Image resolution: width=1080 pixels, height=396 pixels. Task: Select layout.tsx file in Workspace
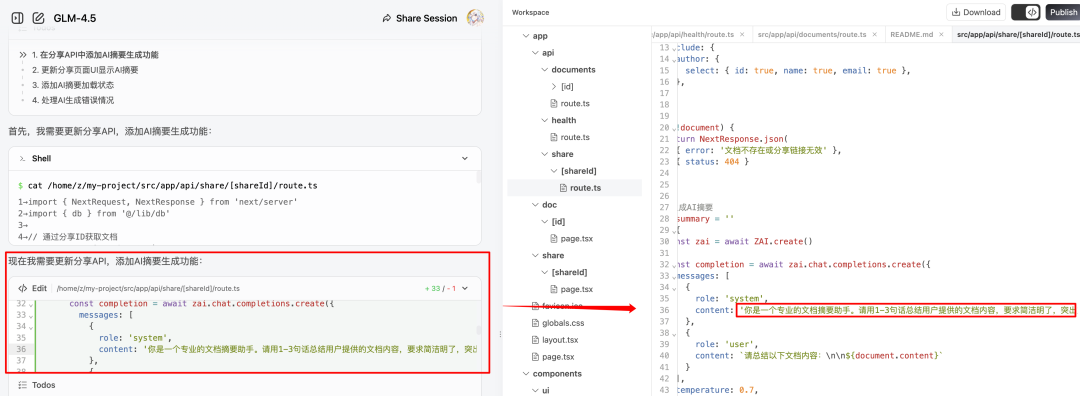pyautogui.click(x=555, y=340)
